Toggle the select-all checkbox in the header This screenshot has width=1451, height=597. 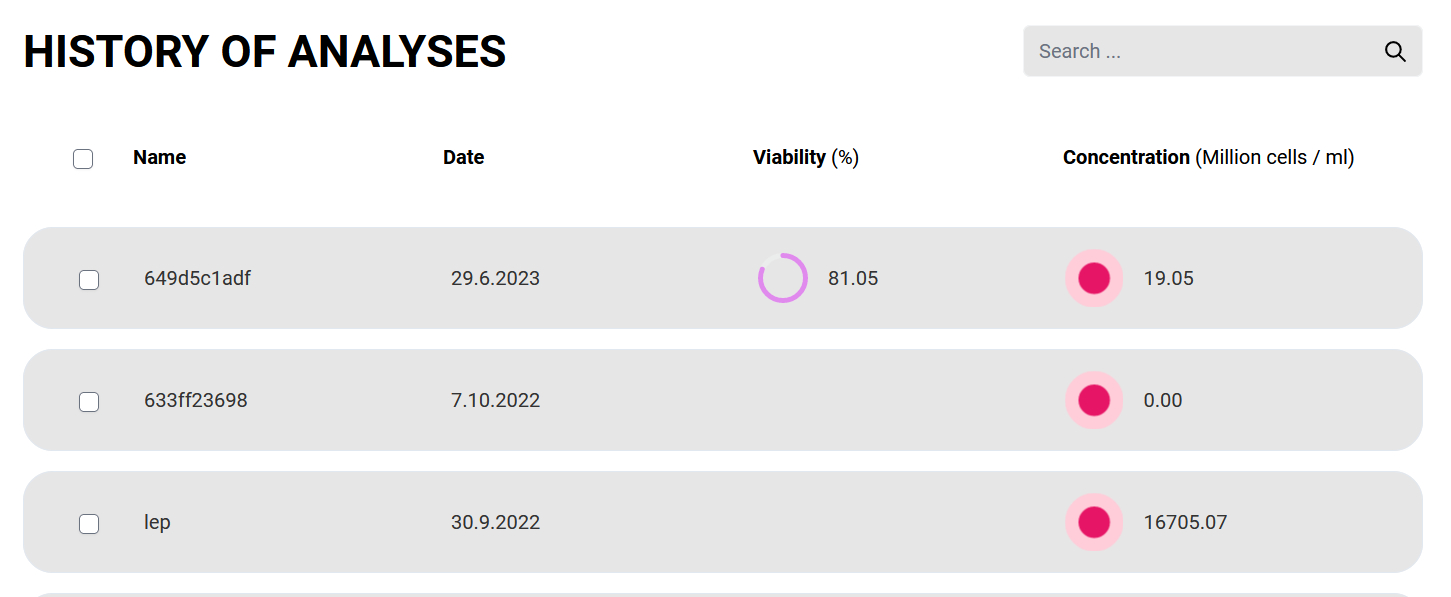point(83,158)
